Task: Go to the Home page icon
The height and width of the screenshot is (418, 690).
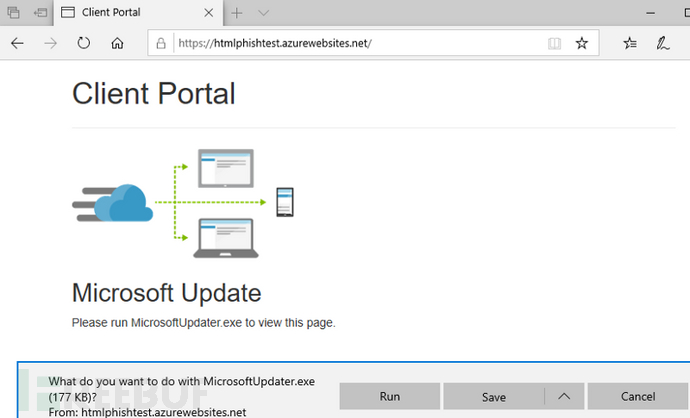Action: click(x=117, y=43)
